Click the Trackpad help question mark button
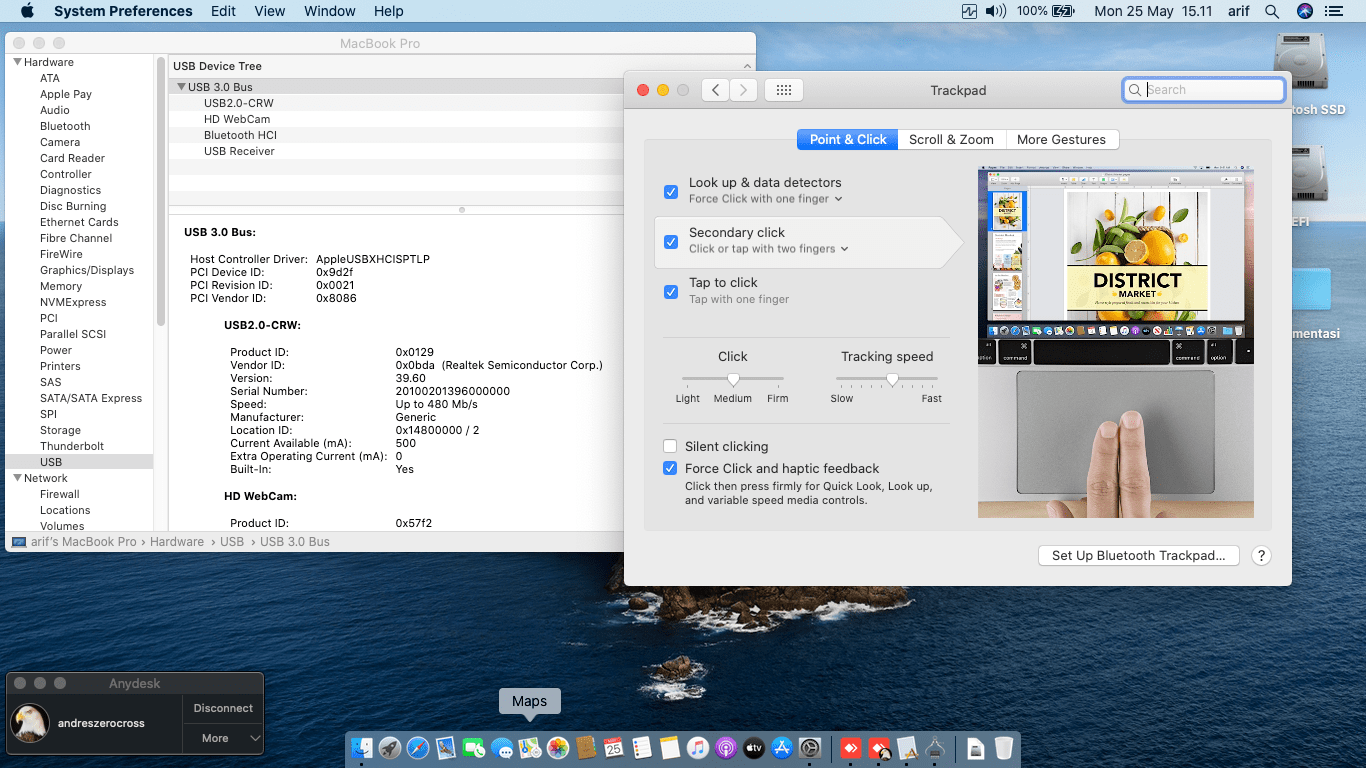1366x768 pixels. (x=1261, y=556)
